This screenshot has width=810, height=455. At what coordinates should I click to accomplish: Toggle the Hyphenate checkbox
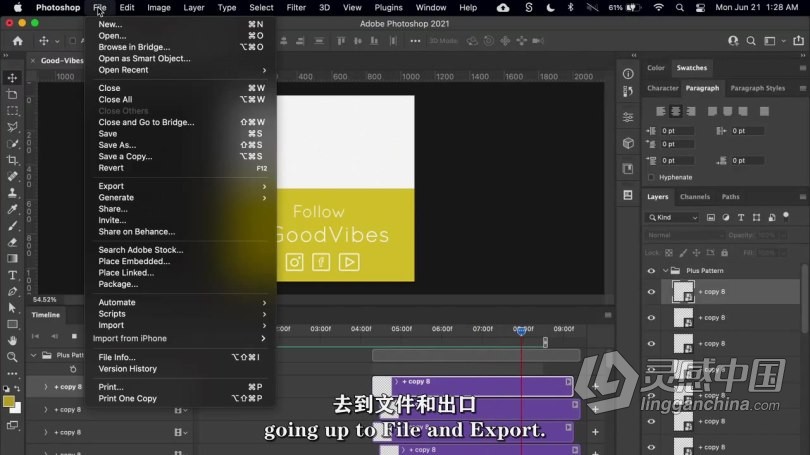pos(651,177)
